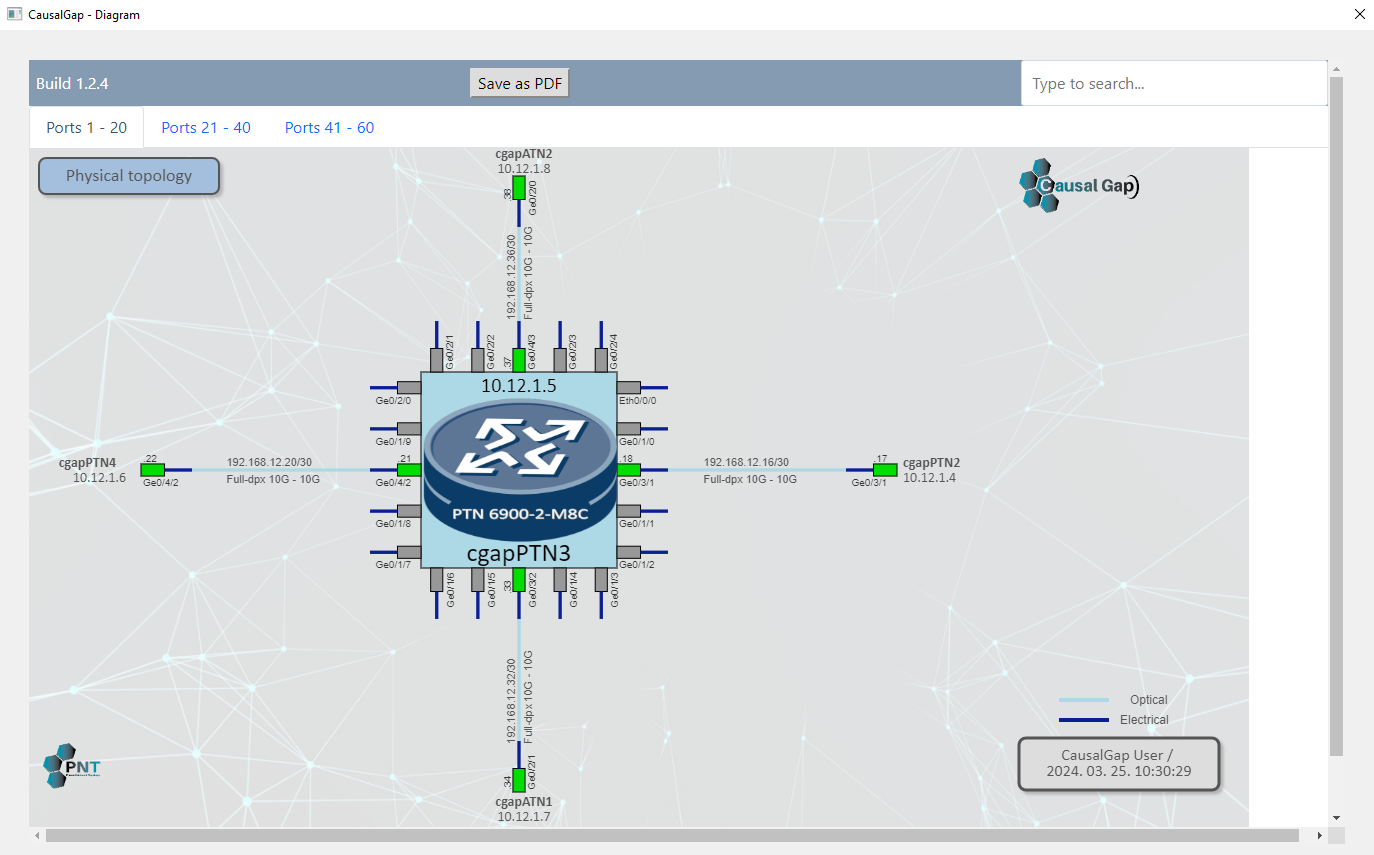This screenshot has width=1374, height=855.
Task: Click the horizontal scrollbar right arrow
Action: [x=1320, y=835]
